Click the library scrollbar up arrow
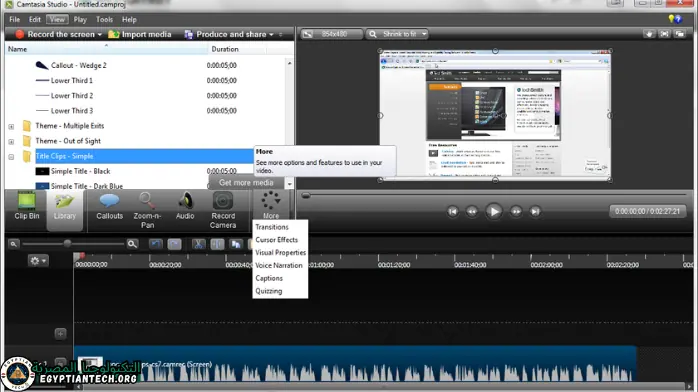 point(289,63)
